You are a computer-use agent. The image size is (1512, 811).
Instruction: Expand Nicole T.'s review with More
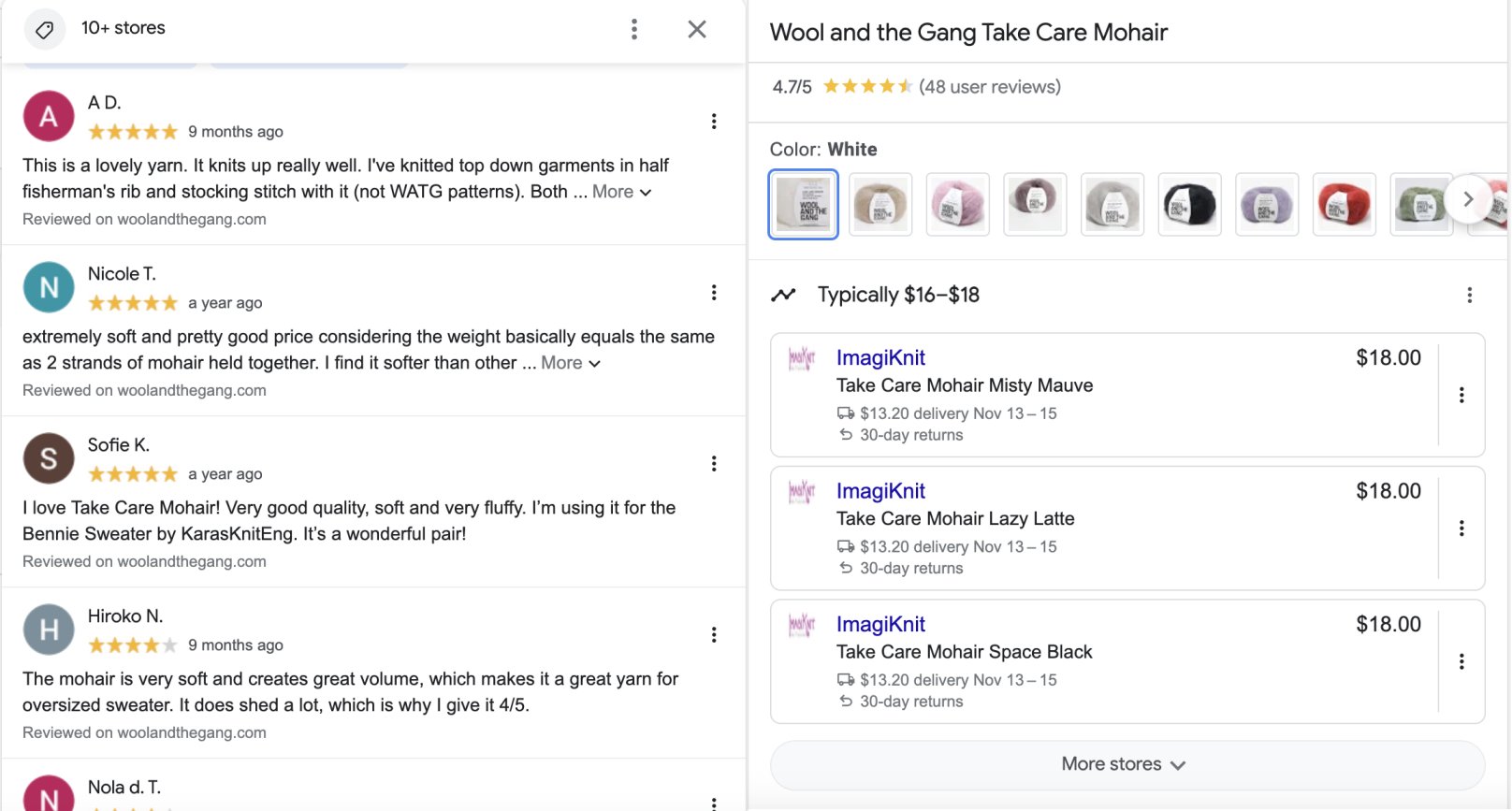pyautogui.click(x=571, y=363)
